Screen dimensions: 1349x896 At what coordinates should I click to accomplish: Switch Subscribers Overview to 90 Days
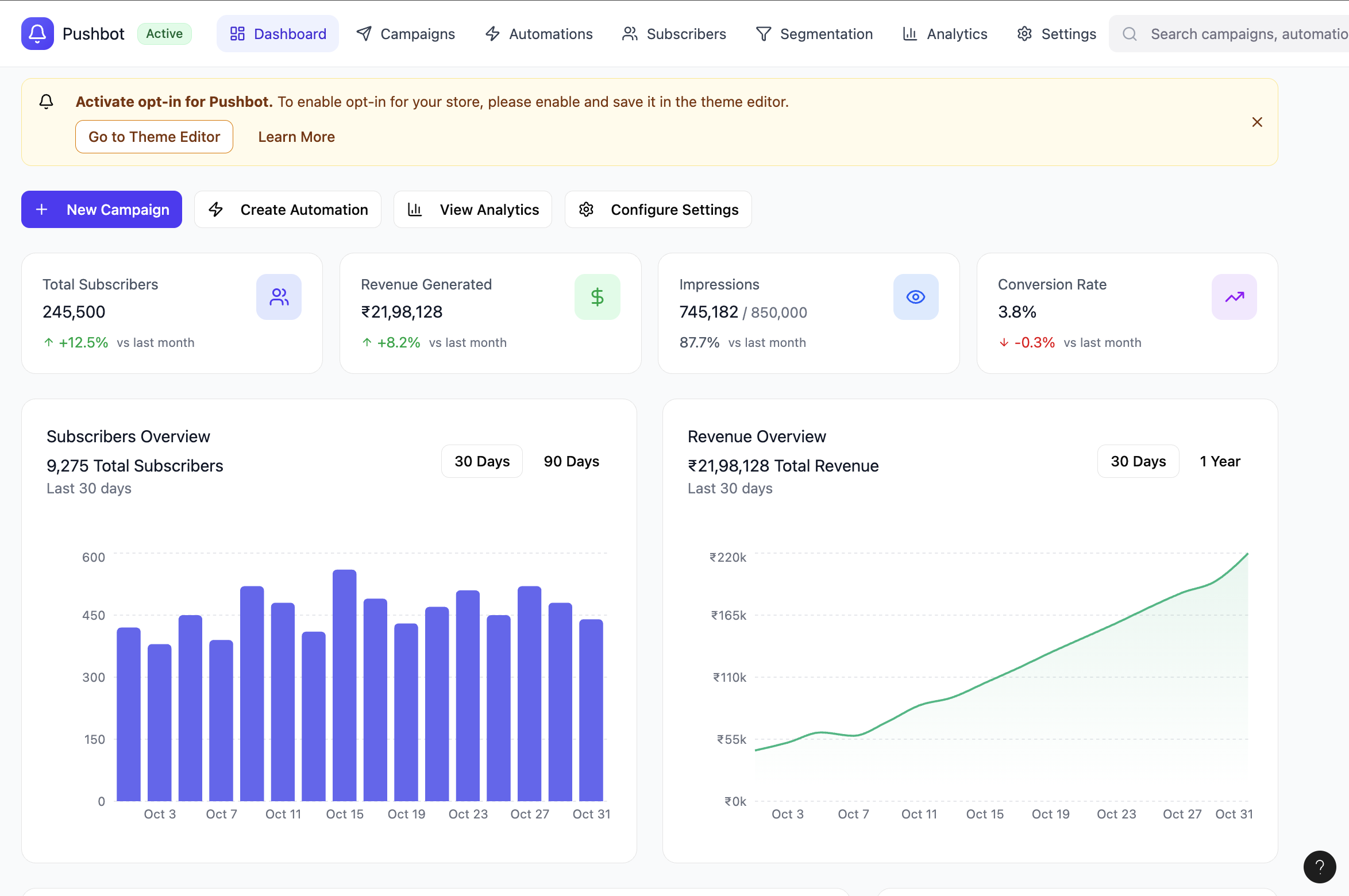coord(571,461)
